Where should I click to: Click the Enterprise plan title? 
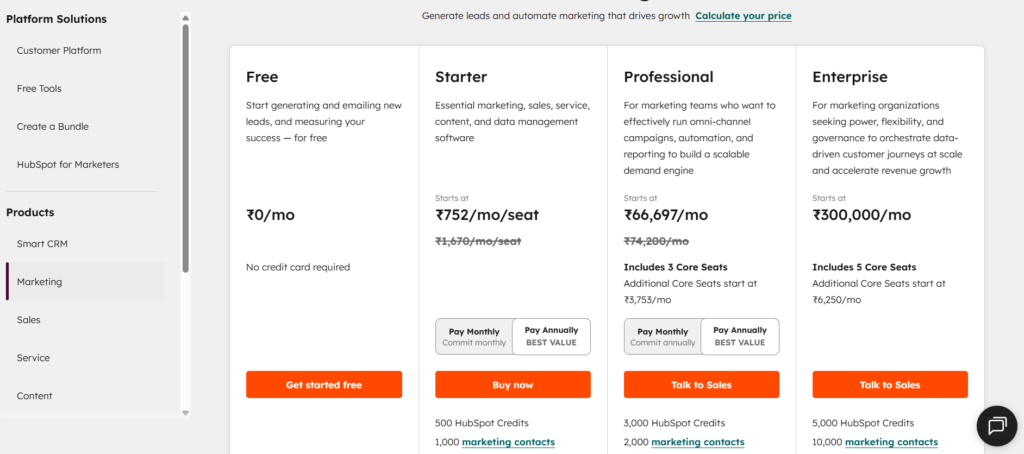click(x=850, y=77)
